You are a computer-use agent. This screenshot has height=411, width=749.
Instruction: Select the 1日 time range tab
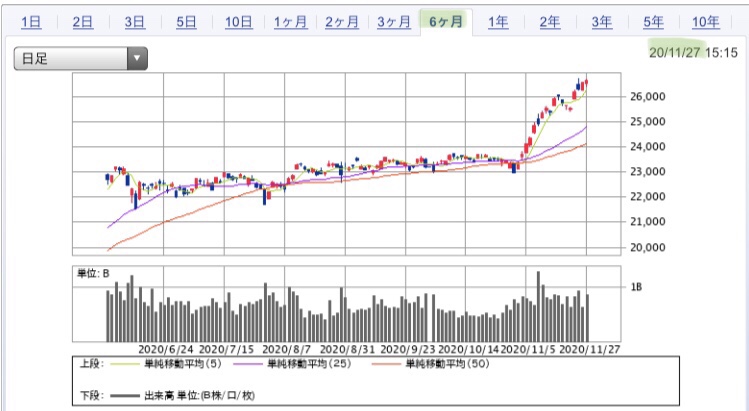31,22
